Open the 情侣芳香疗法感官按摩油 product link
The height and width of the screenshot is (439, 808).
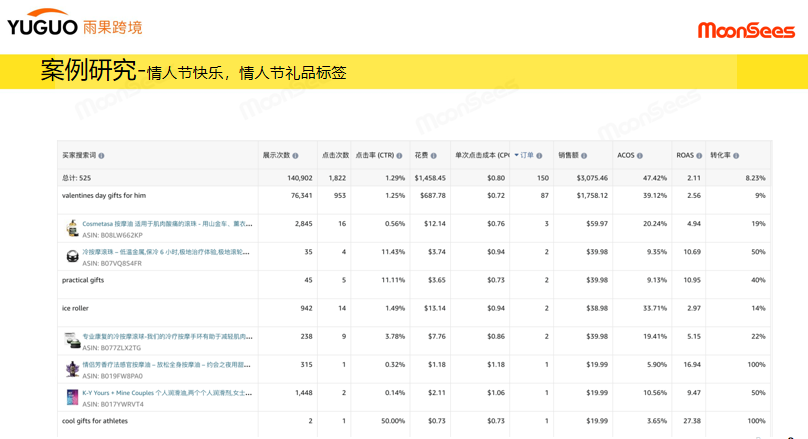pos(166,364)
